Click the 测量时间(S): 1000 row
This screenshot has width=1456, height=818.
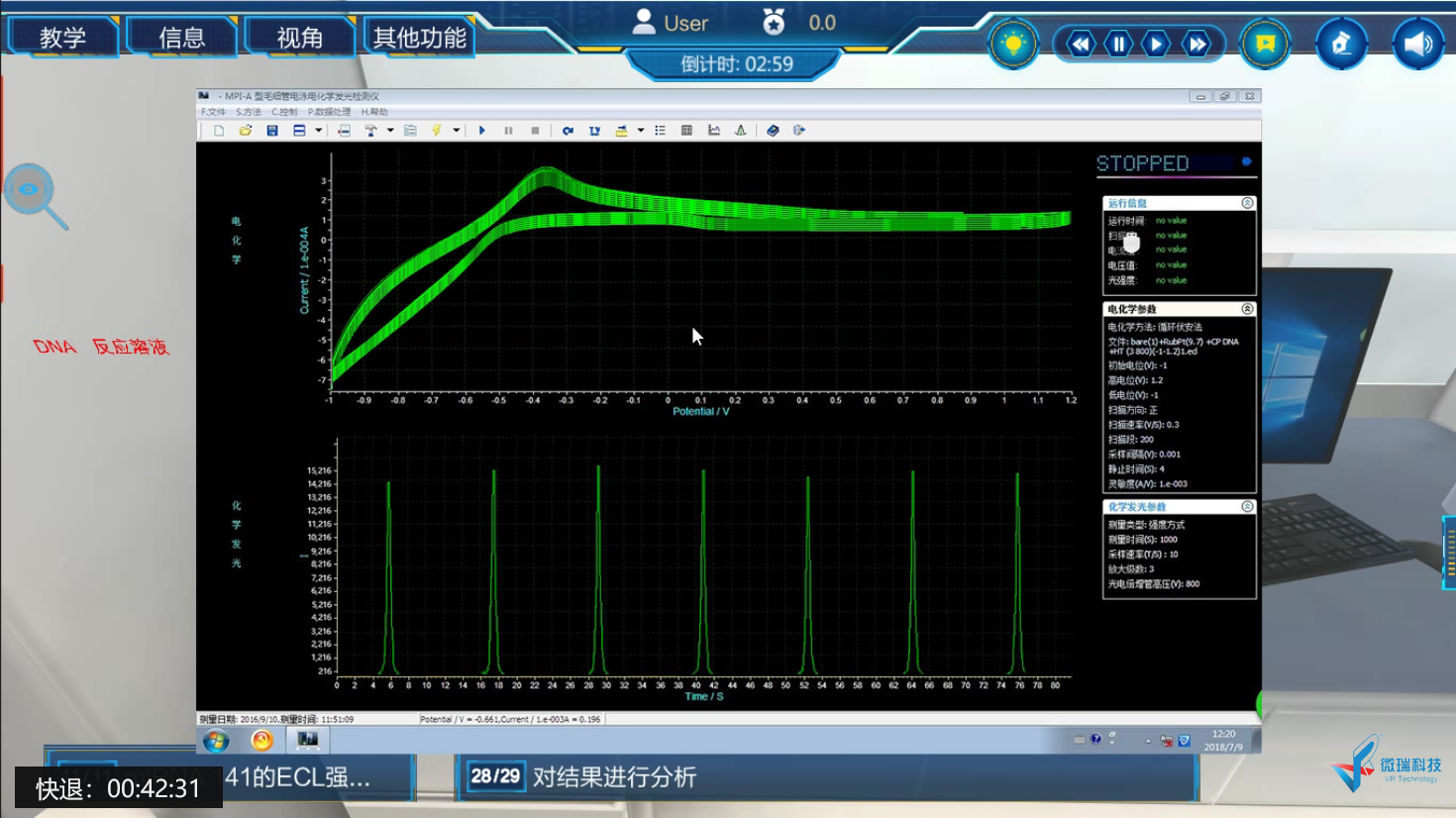(1143, 540)
